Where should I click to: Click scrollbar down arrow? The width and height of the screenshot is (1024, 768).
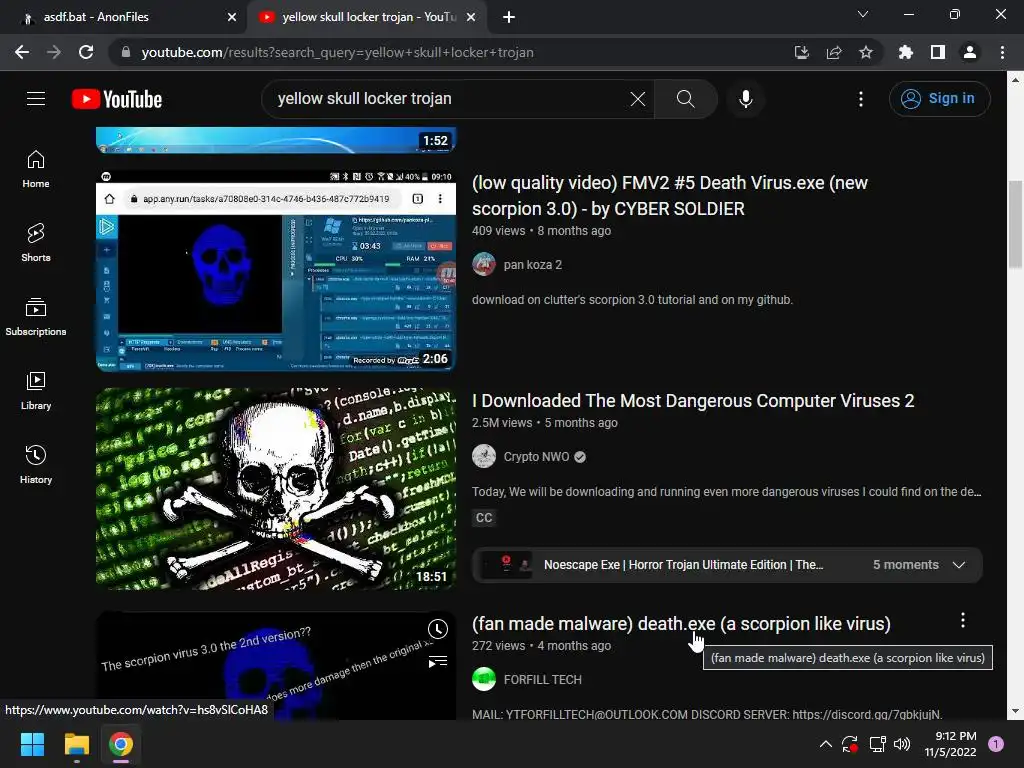(x=1015, y=712)
